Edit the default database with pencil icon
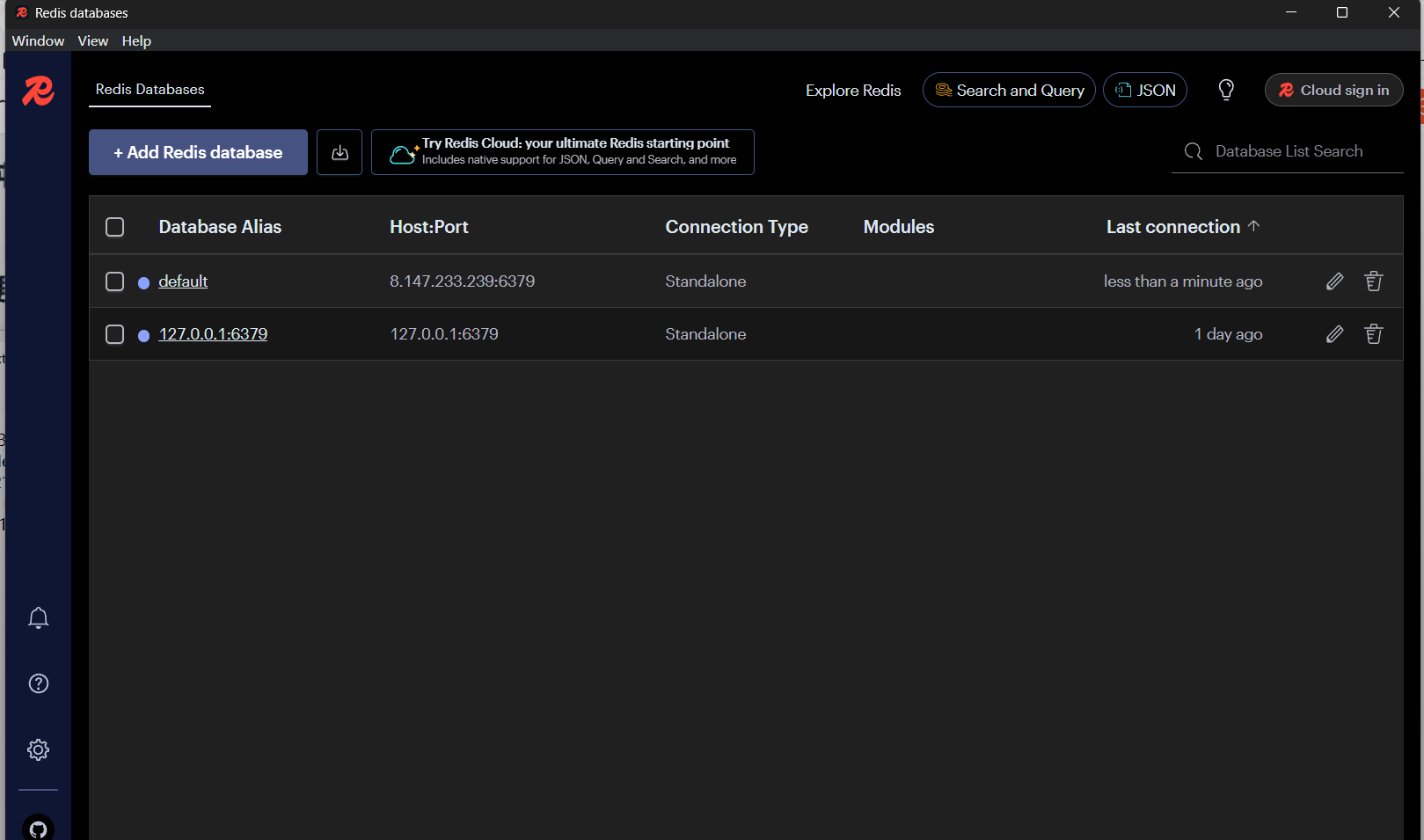The width and height of the screenshot is (1424, 840). 1334,281
